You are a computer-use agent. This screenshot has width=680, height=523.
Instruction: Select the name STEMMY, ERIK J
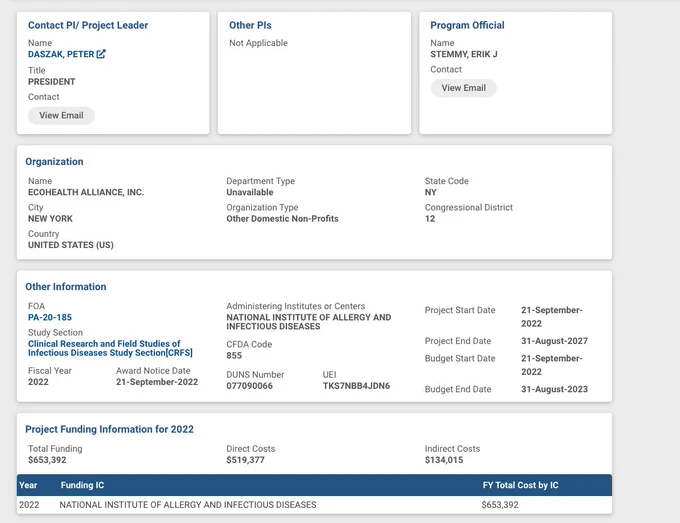464,54
